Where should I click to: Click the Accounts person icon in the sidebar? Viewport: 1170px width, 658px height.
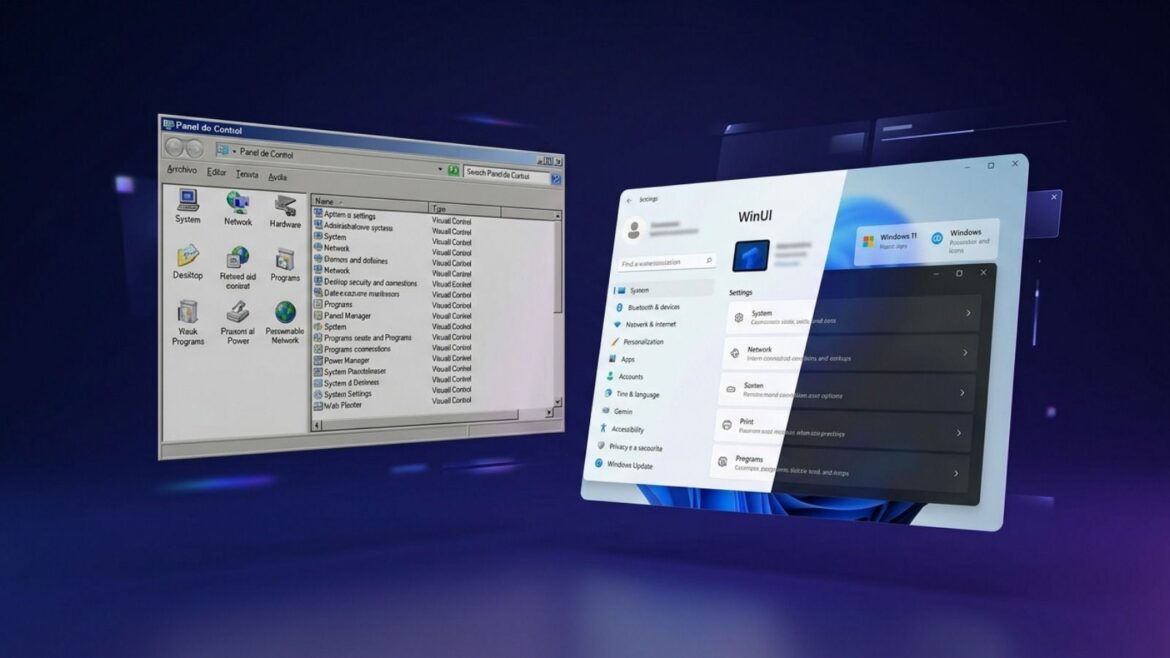coord(610,376)
